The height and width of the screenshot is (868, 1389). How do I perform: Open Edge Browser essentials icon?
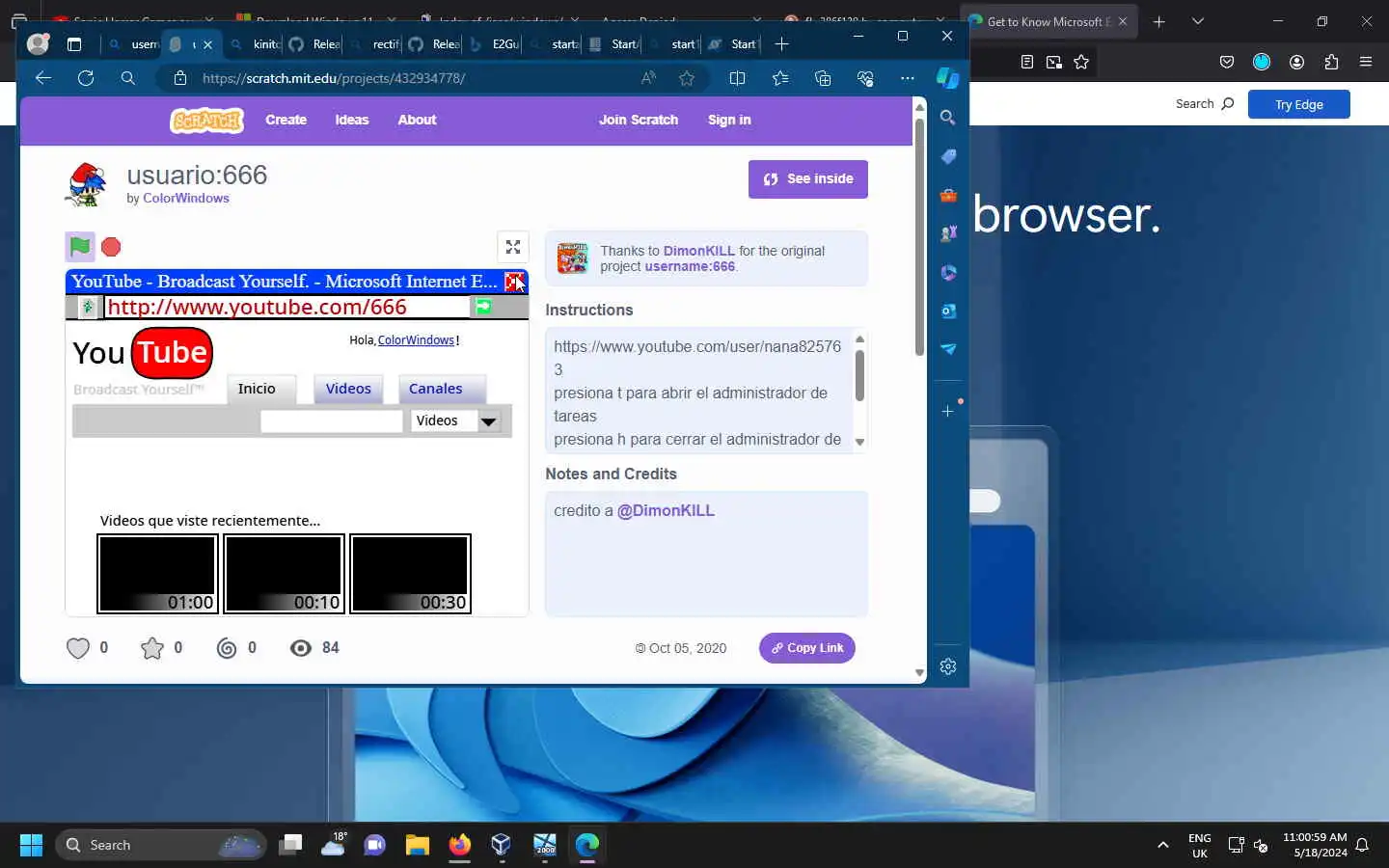(865, 78)
